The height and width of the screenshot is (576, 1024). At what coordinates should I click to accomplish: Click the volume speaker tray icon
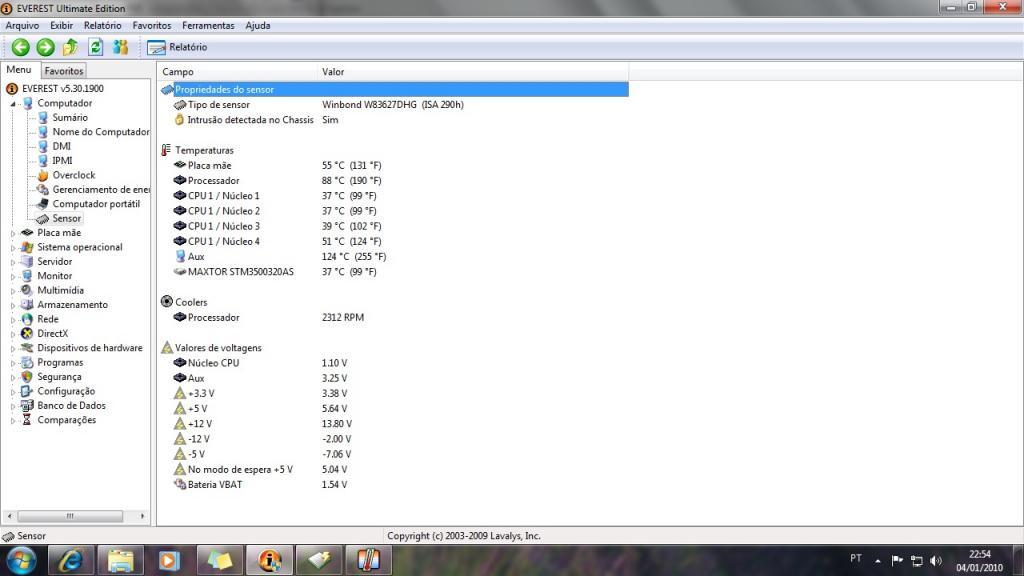click(x=936, y=560)
